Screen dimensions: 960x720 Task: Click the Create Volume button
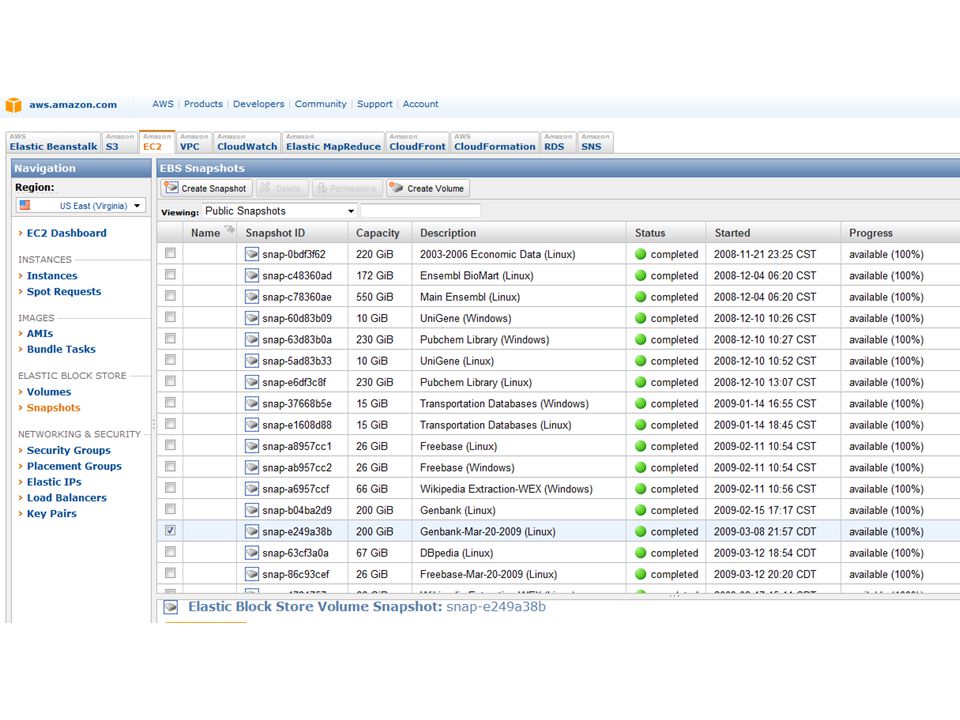pos(428,189)
